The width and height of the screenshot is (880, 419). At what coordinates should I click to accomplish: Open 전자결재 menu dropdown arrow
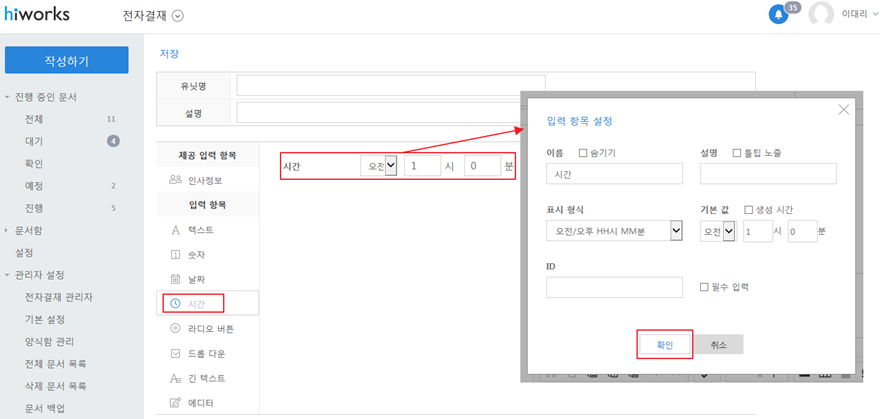178,16
